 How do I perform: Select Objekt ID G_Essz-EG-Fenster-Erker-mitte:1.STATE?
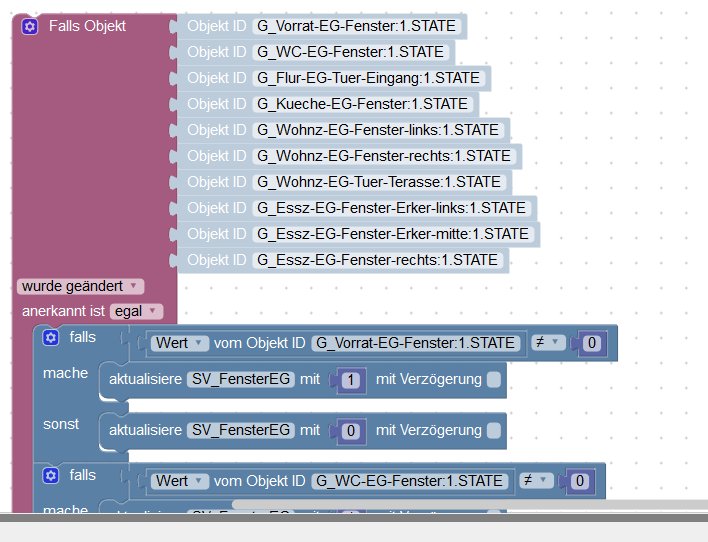[393, 234]
